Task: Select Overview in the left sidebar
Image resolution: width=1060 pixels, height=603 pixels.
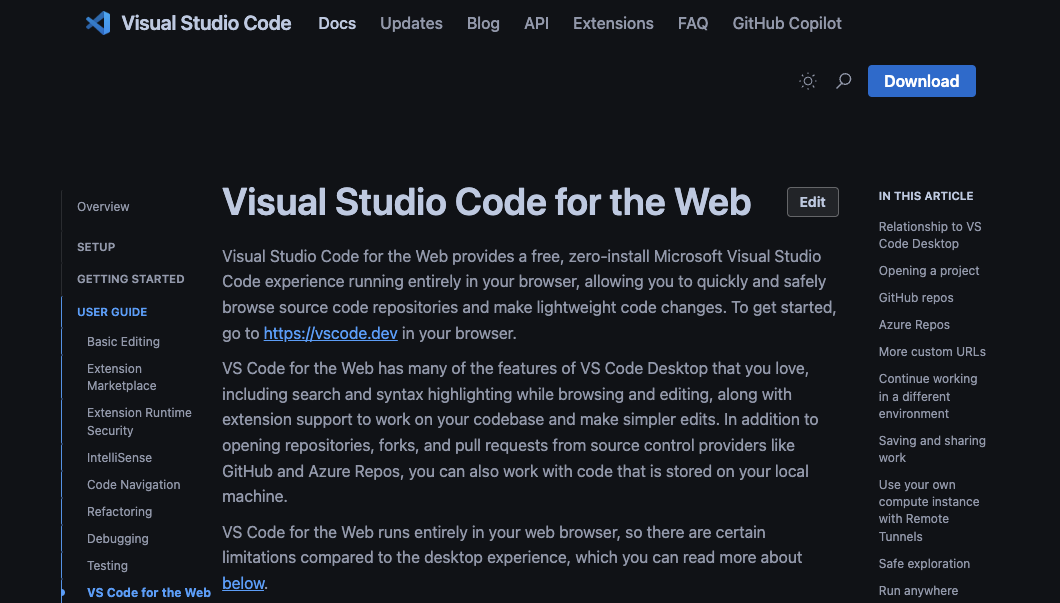Action: (103, 207)
